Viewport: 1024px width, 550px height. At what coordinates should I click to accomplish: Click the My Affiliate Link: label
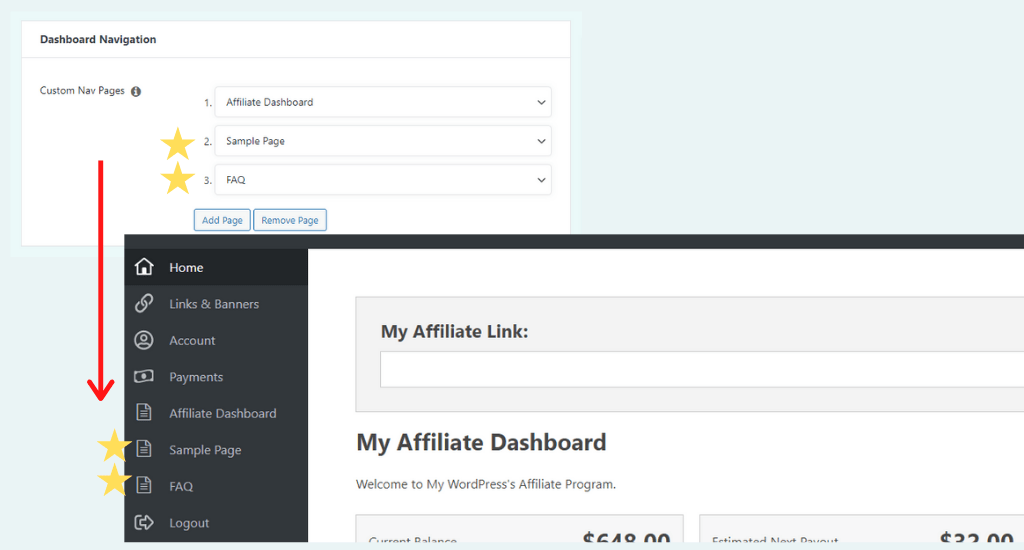tap(455, 332)
